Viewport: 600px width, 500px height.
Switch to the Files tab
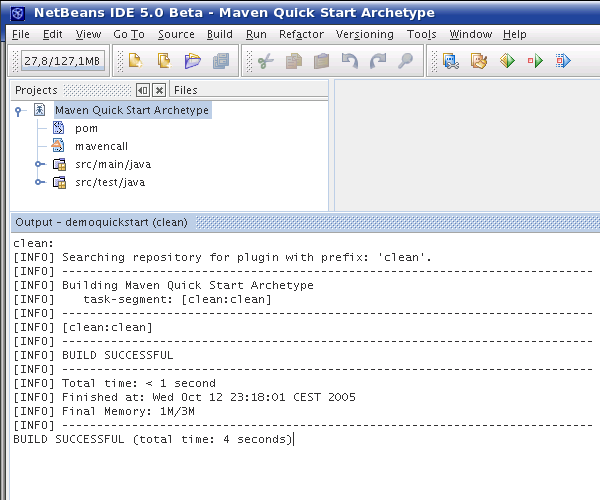pos(185,90)
